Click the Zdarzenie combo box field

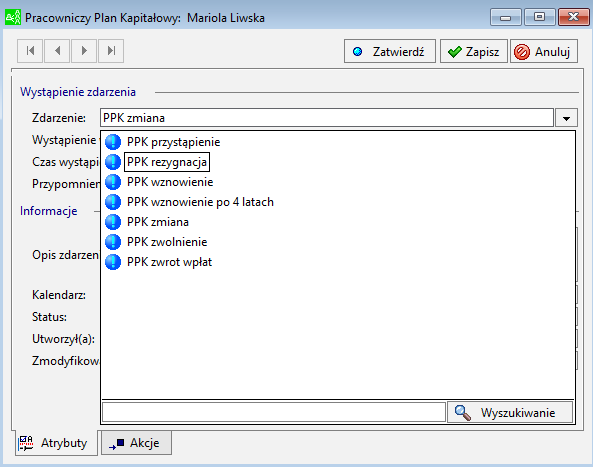[327, 118]
